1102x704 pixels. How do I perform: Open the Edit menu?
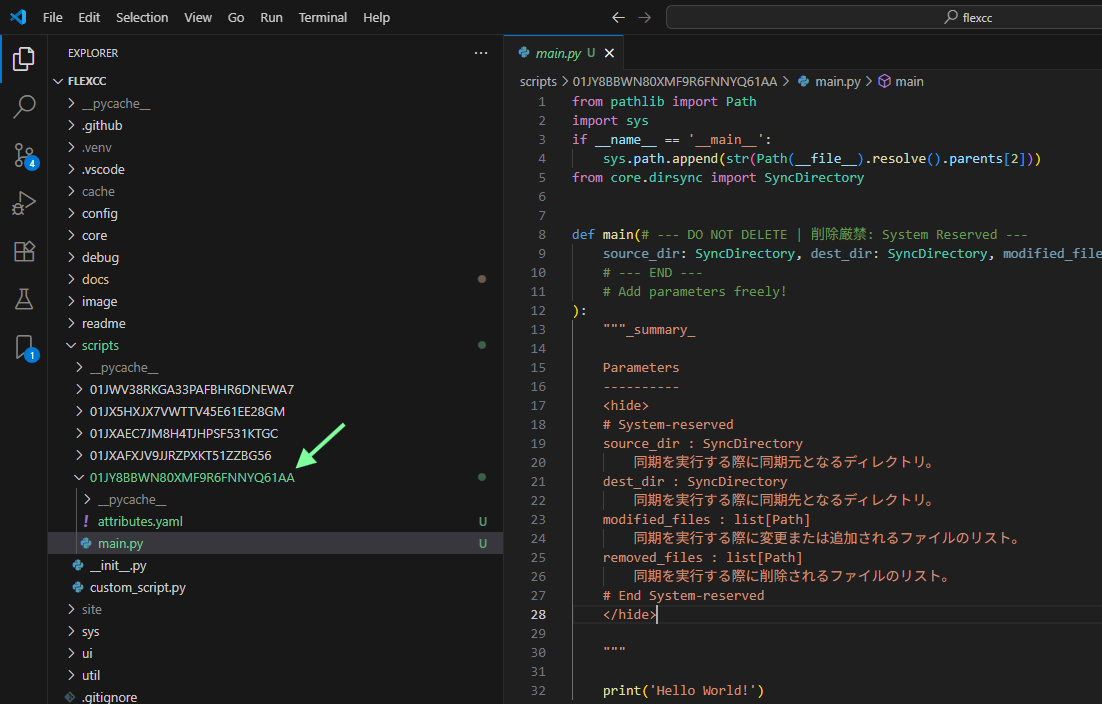point(89,17)
